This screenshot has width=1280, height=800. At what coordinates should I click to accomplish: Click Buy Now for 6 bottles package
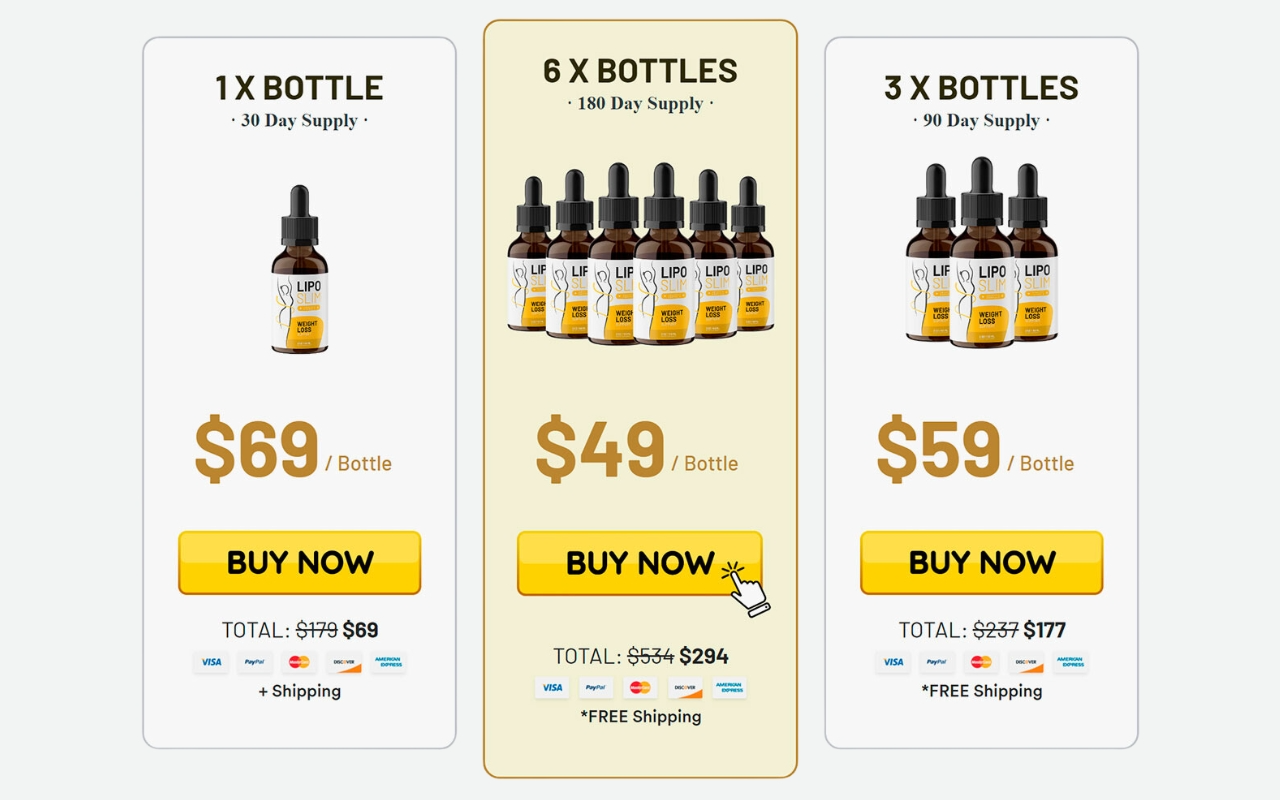click(x=640, y=563)
